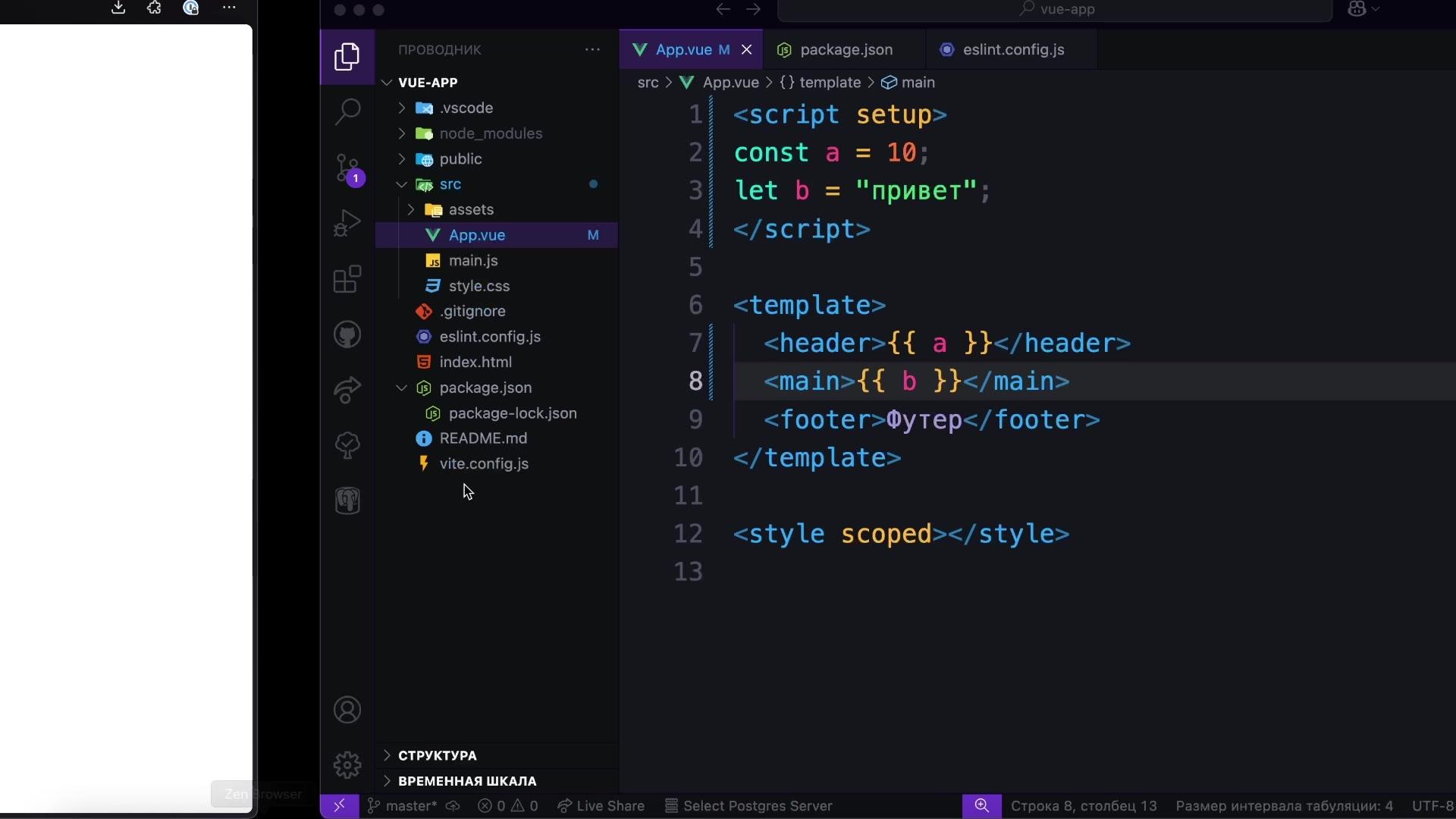Open the Run and Debug view
This screenshot has height=819, width=1456.
click(x=347, y=224)
